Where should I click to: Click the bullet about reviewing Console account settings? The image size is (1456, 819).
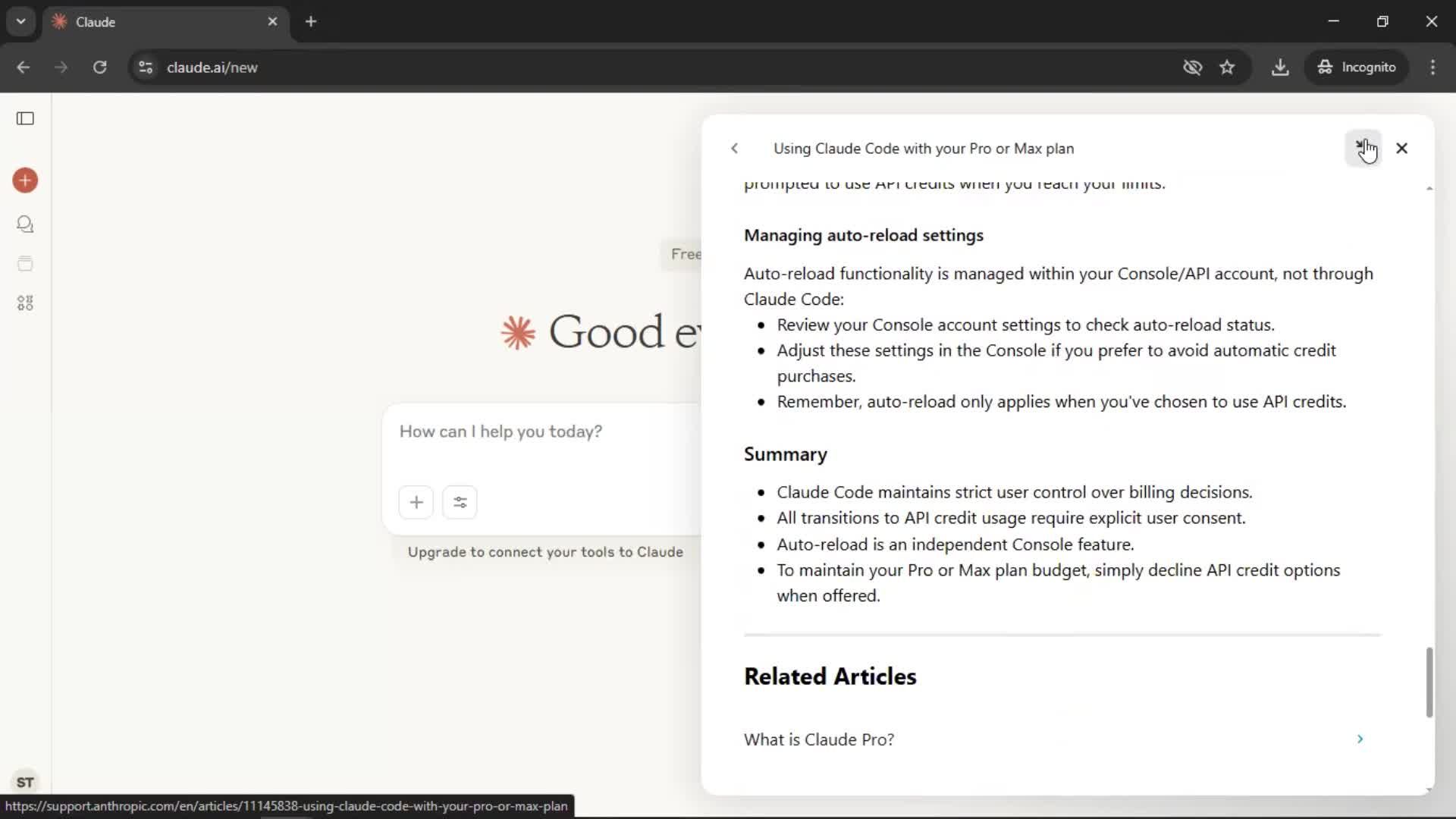click(x=1025, y=325)
